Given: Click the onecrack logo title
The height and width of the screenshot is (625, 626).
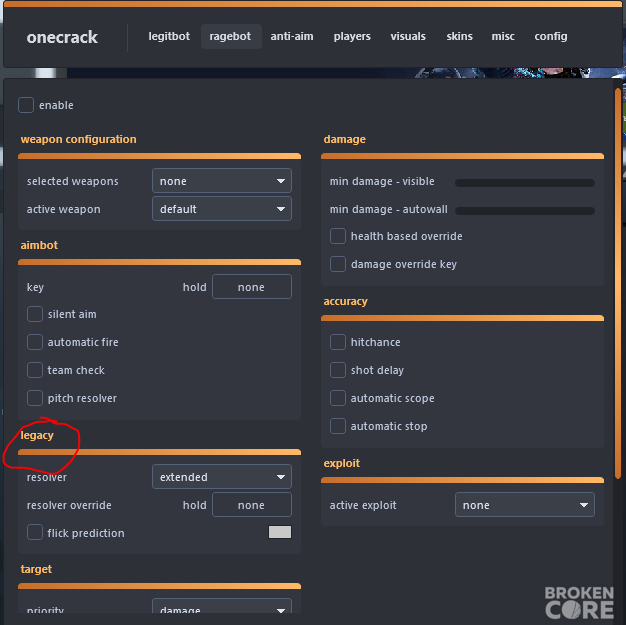Looking at the screenshot, I should (62, 37).
